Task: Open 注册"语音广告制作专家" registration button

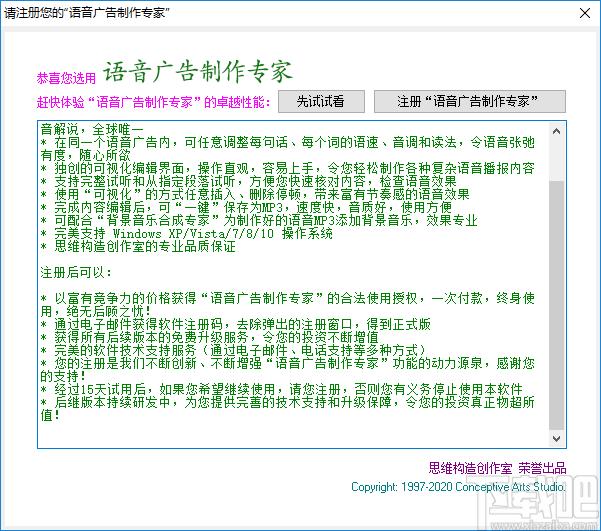Action: click(470, 102)
